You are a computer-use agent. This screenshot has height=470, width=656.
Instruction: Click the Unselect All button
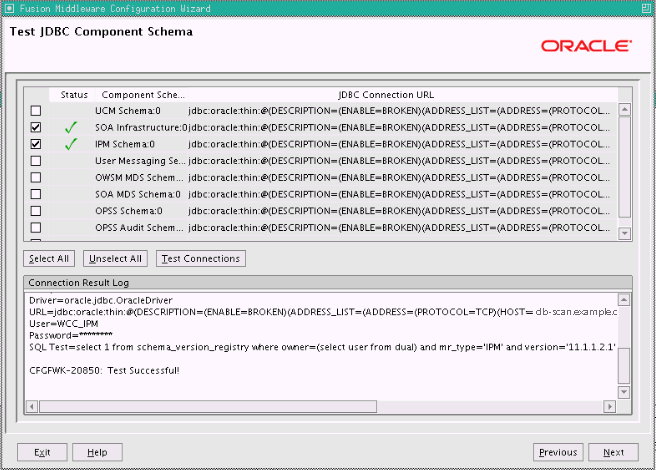click(115, 259)
